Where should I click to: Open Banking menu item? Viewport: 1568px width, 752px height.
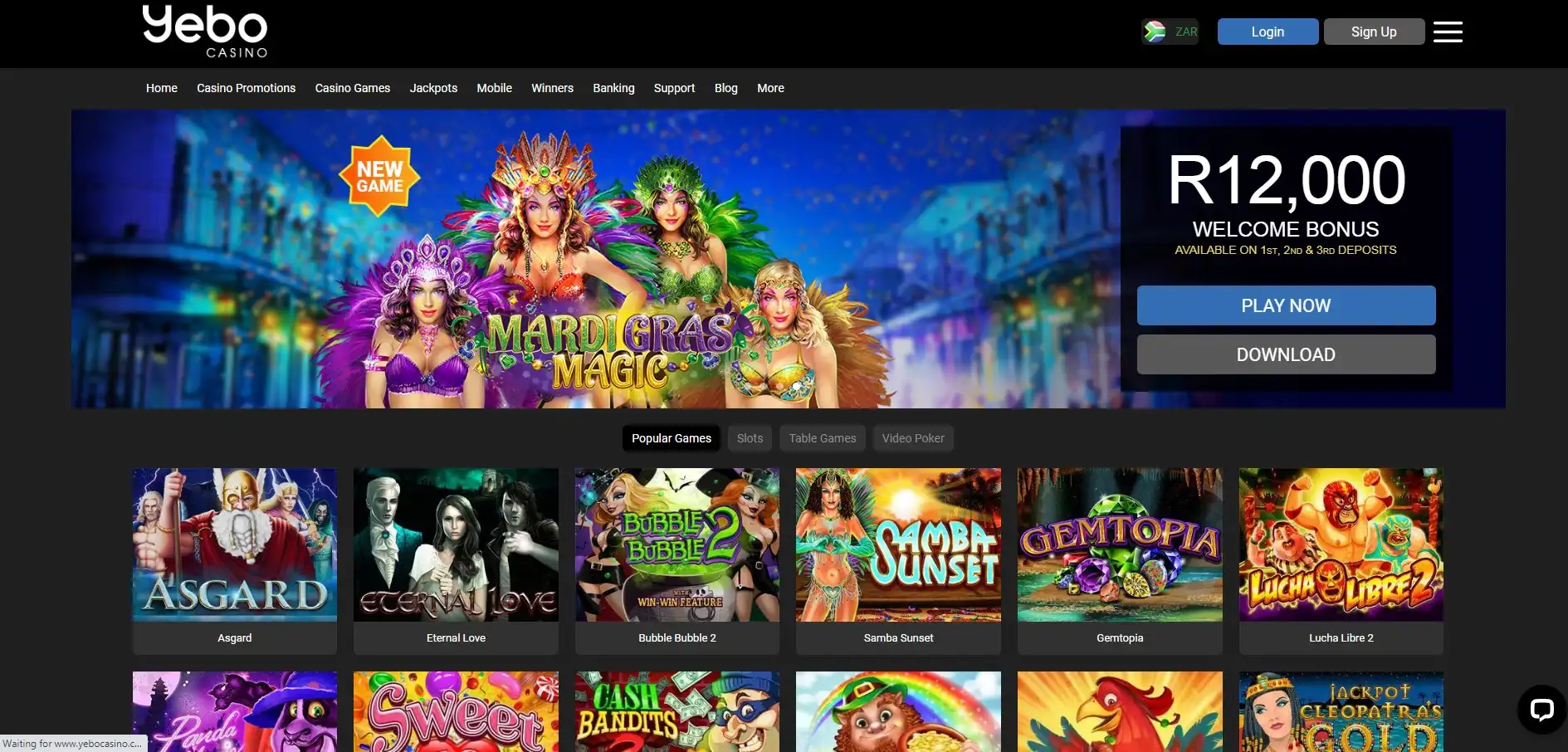coord(613,88)
